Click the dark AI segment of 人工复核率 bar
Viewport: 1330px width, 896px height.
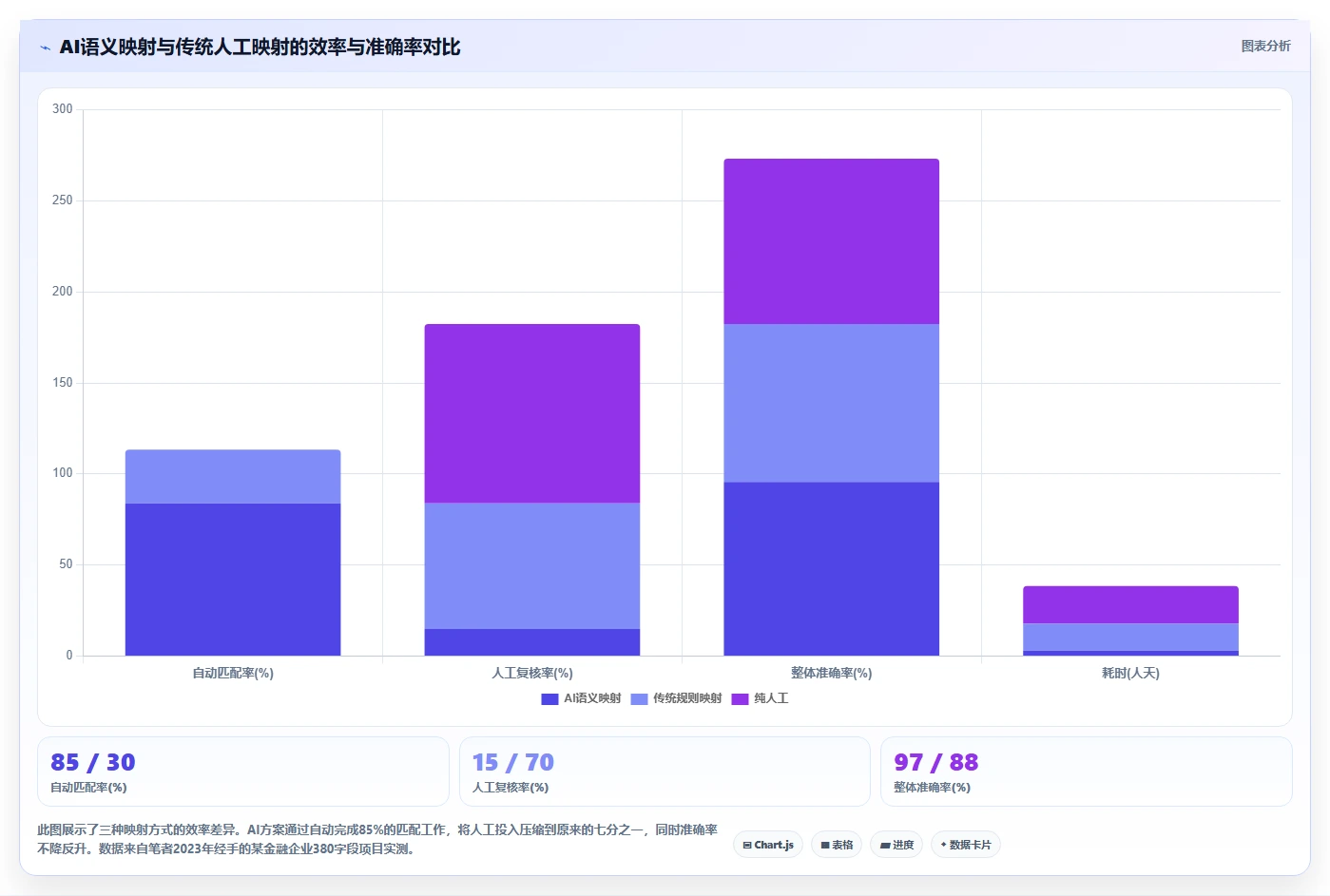click(x=532, y=642)
